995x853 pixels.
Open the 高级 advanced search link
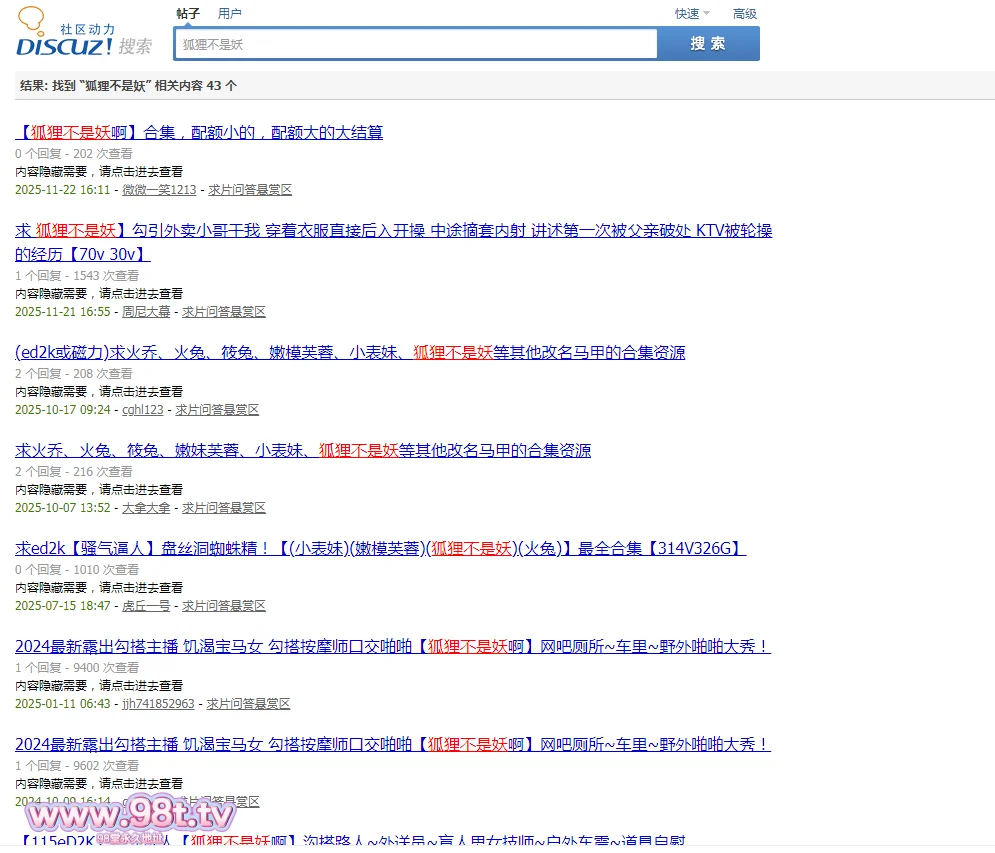(x=745, y=14)
